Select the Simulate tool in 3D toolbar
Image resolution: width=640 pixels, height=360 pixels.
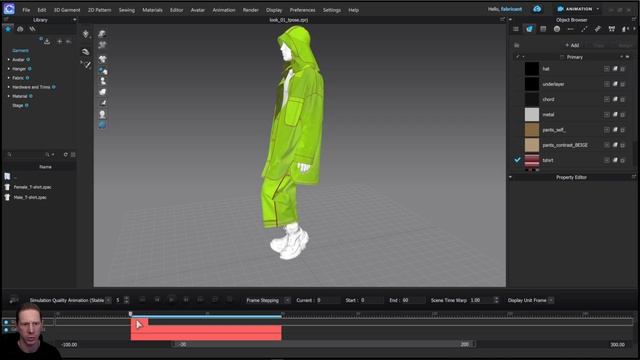pyautogui.click(x=86, y=34)
